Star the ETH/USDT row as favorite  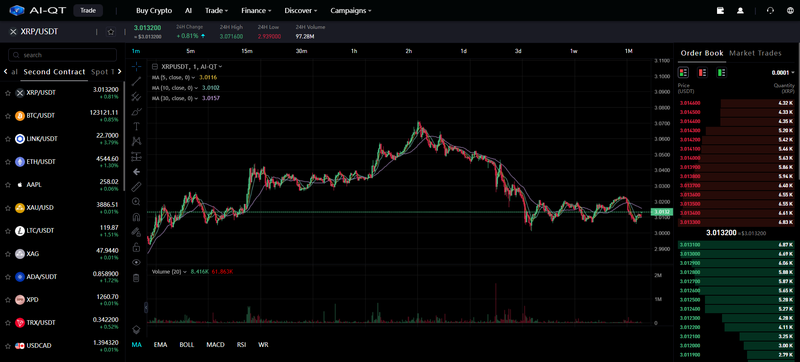8,162
